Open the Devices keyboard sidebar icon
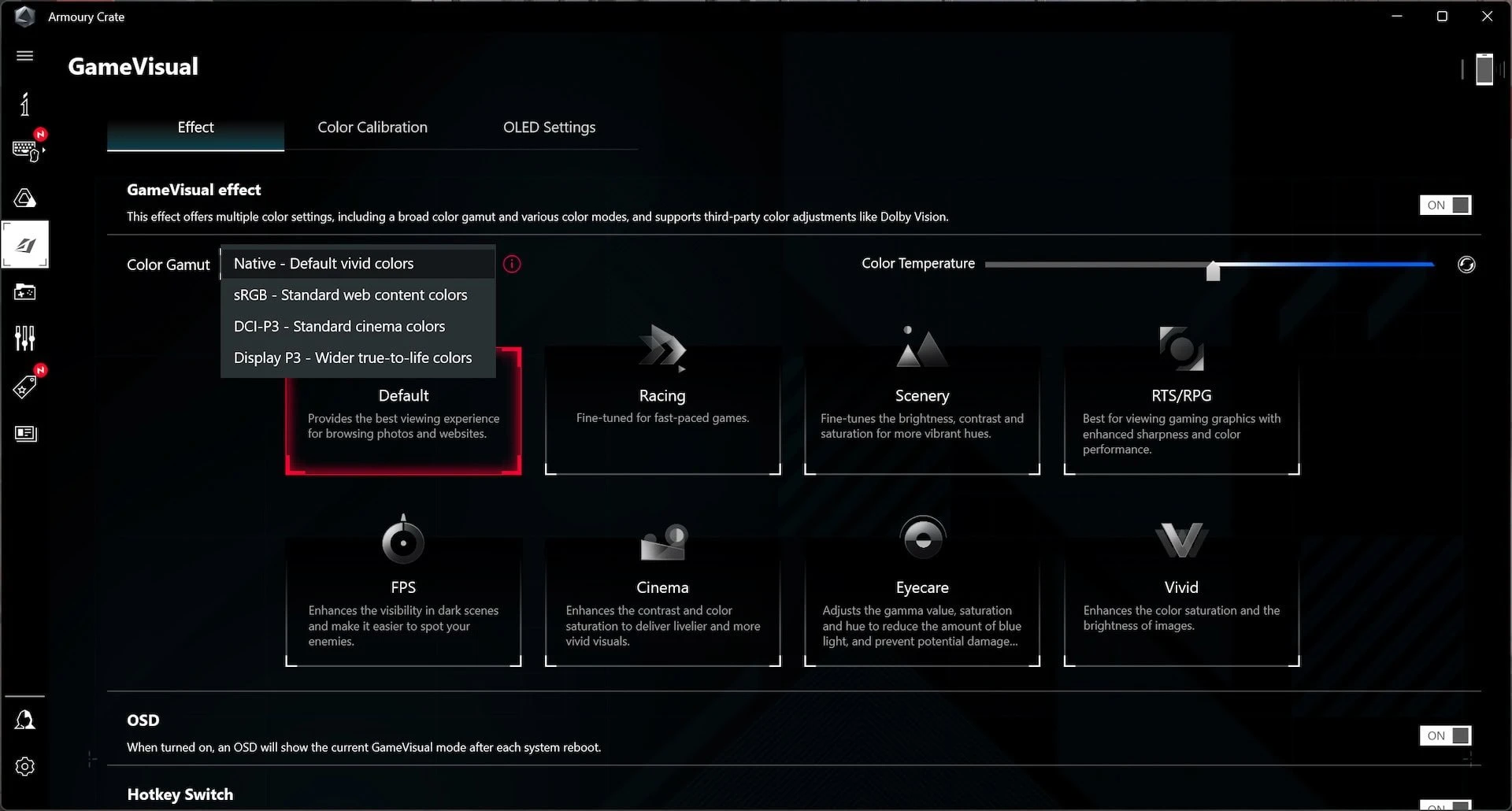 tap(27, 149)
